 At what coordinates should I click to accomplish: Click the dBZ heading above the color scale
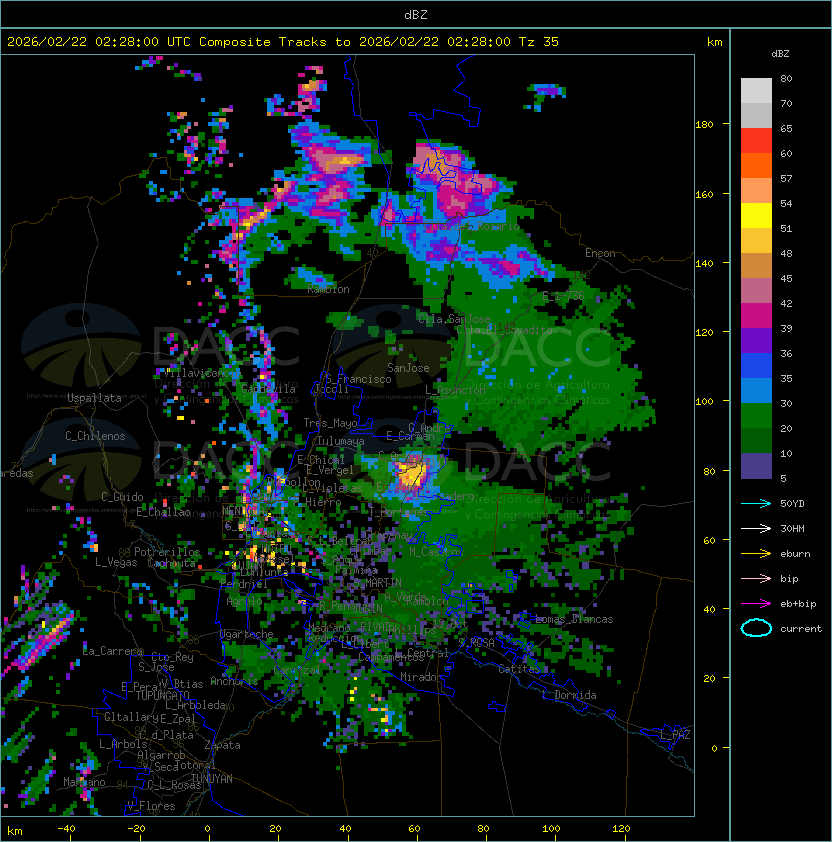(x=780, y=54)
